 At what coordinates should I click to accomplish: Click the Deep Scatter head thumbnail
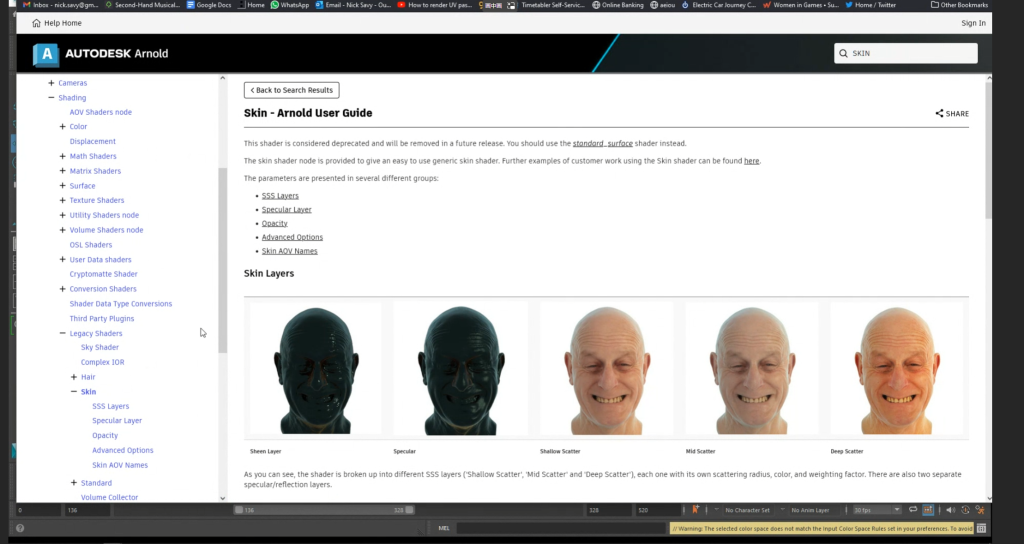pos(898,370)
